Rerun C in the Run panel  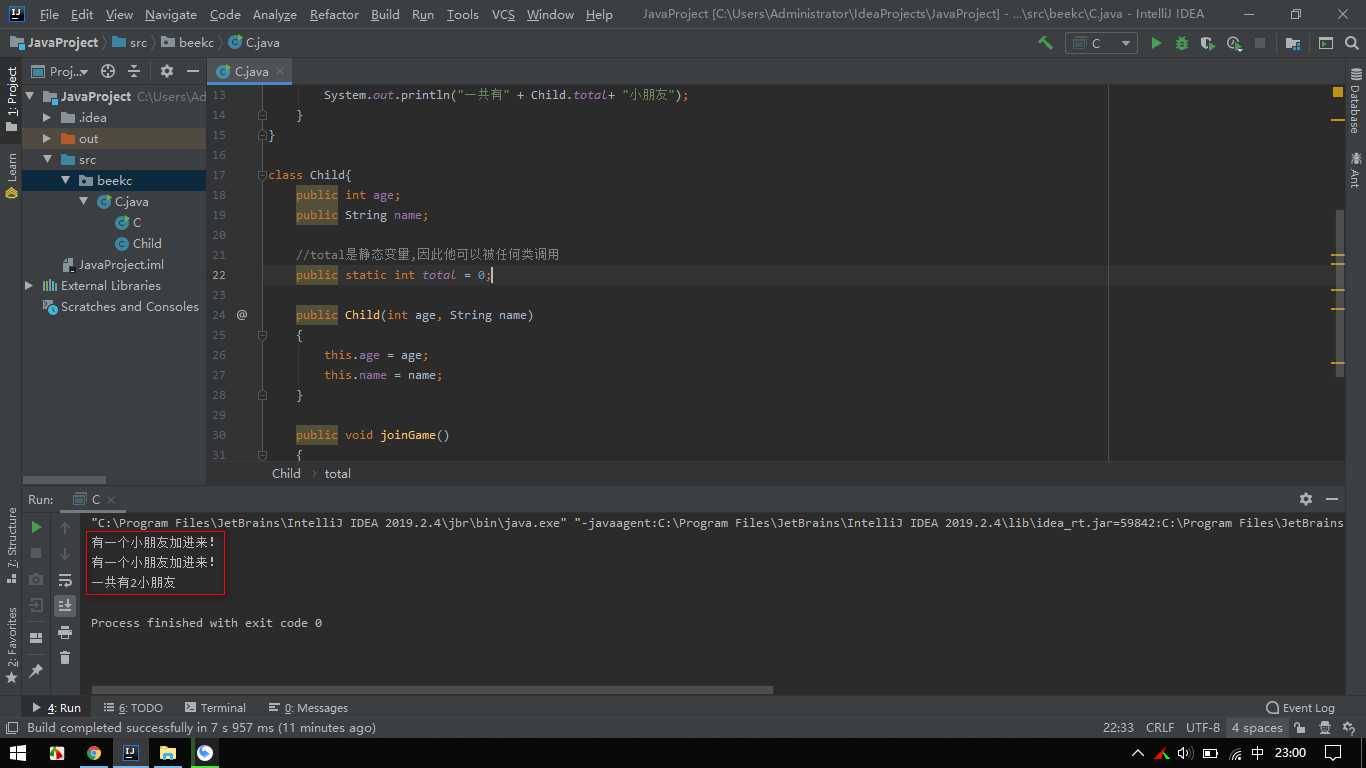coord(36,527)
